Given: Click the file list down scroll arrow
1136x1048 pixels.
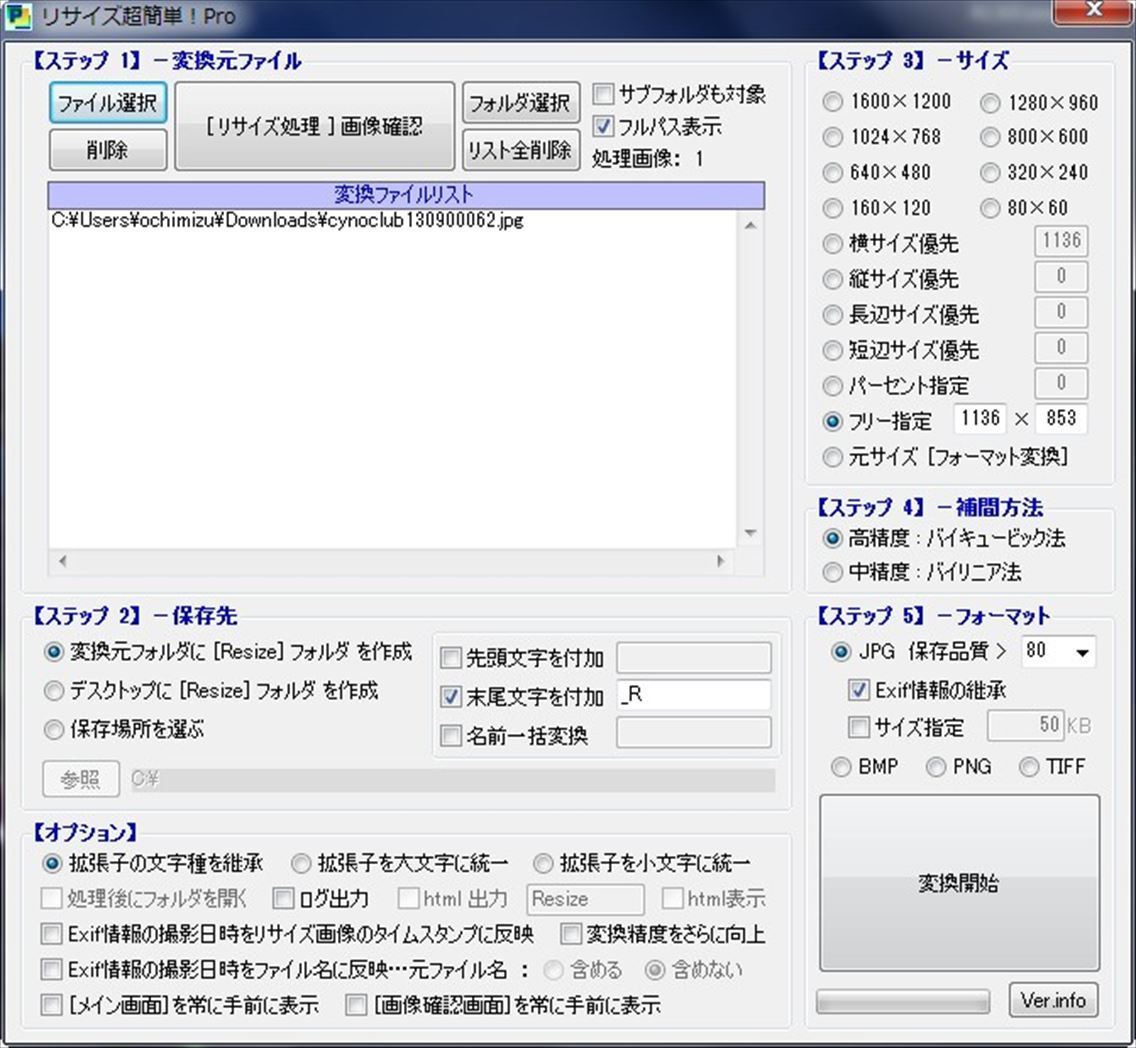Looking at the screenshot, I should (751, 533).
